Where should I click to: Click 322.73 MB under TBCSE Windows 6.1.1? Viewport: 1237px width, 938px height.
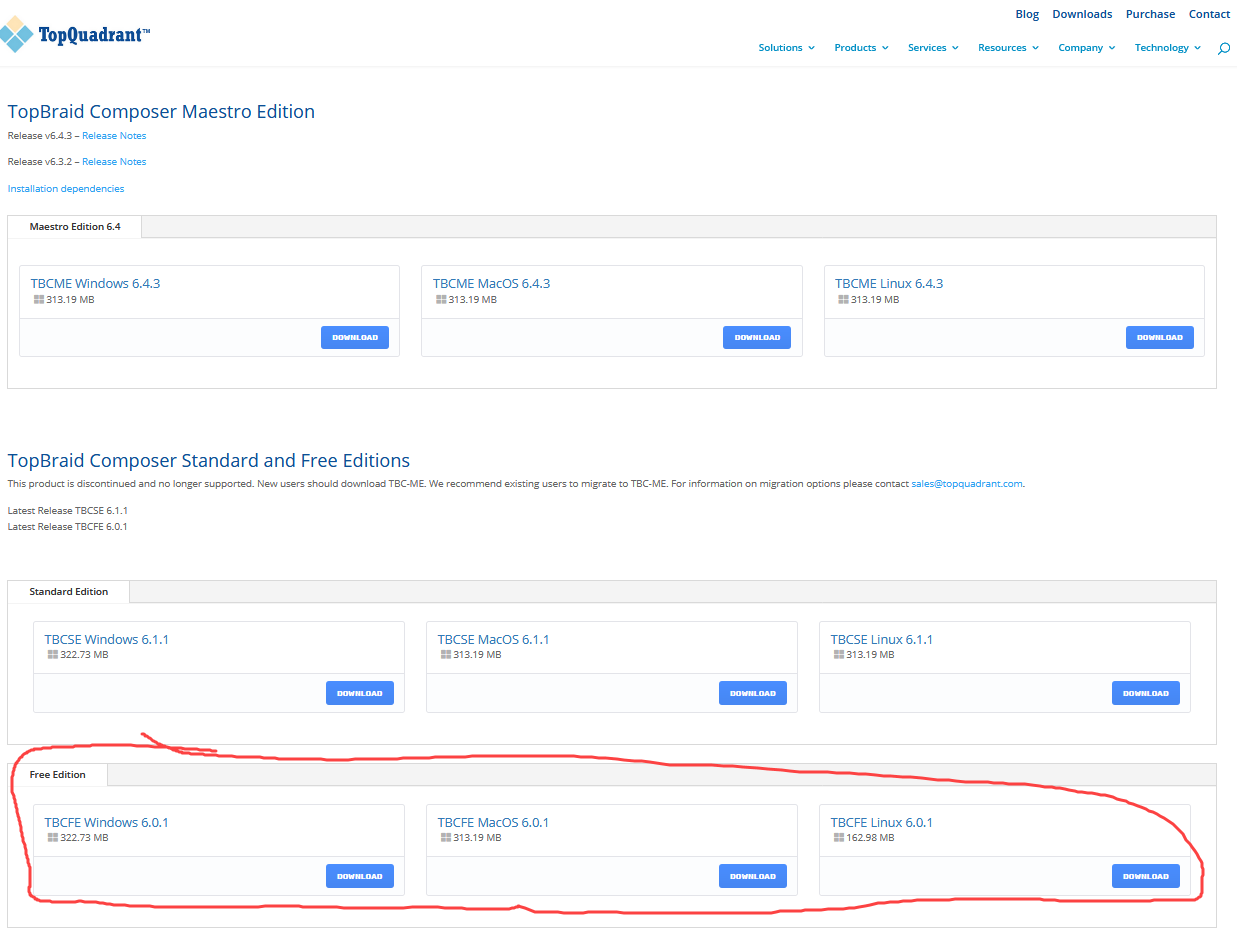84,655
